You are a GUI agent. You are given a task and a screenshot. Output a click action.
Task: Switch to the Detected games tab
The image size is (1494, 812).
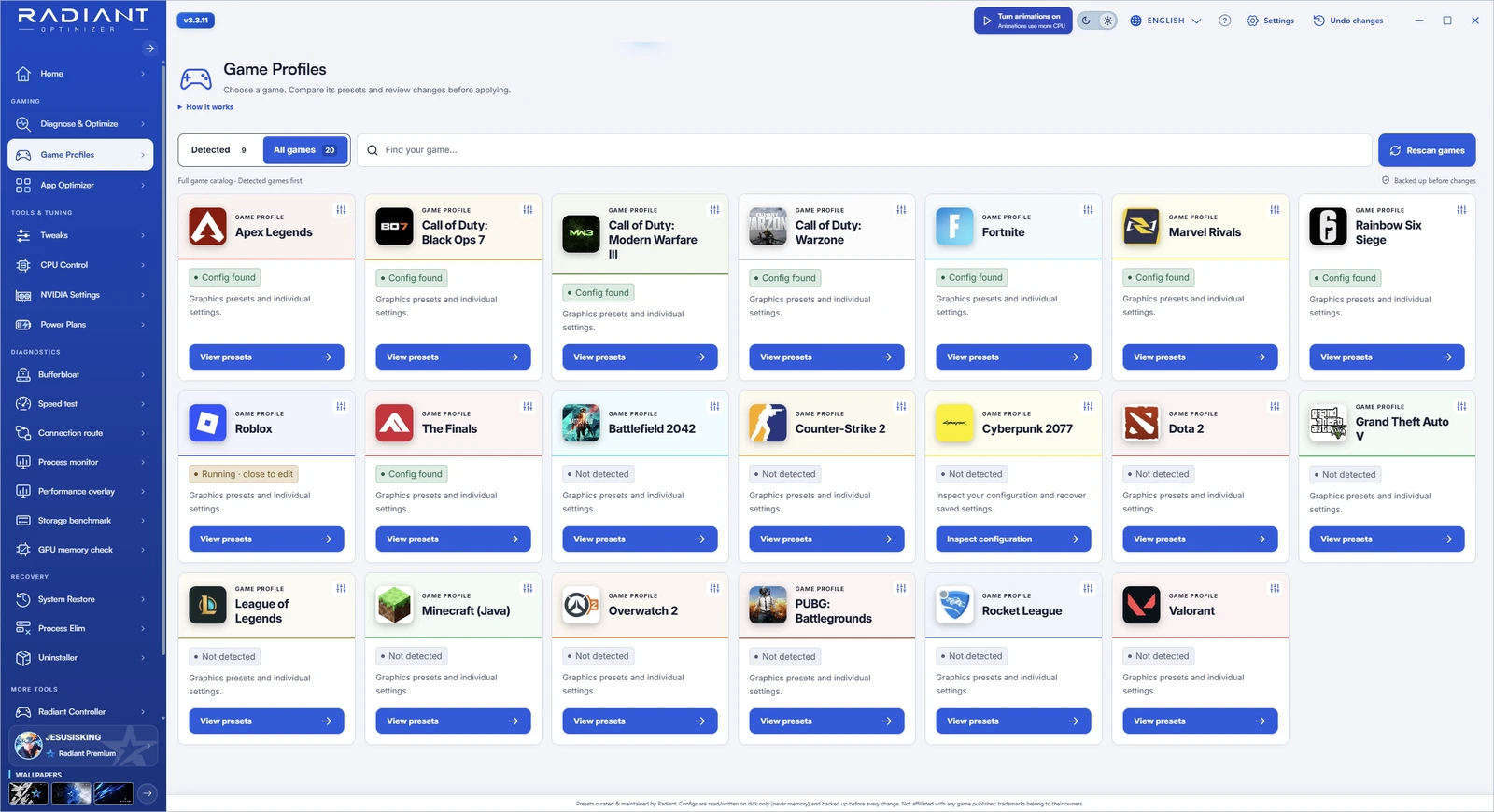point(218,150)
